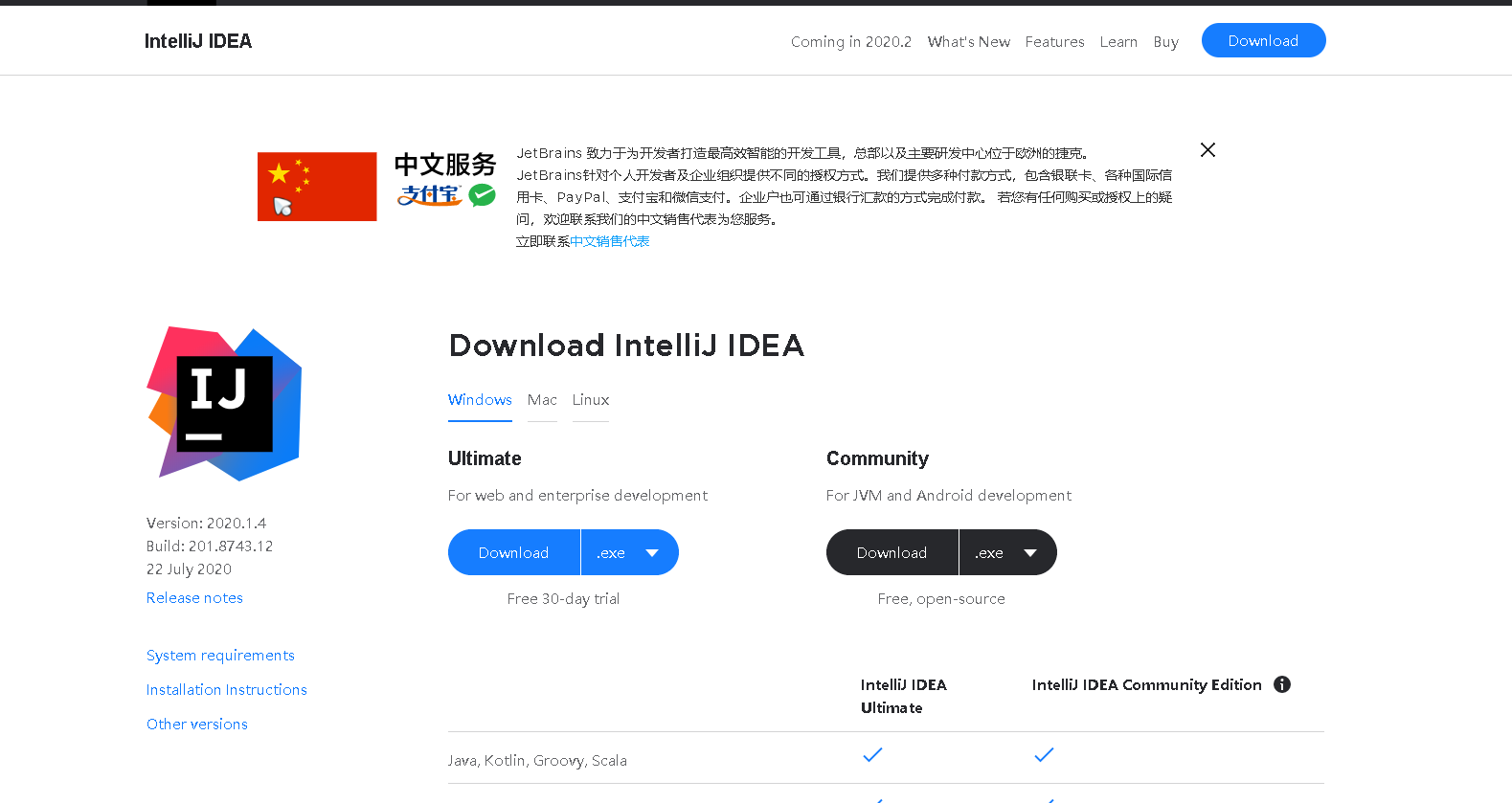Click the Free 30-day trial text

click(563, 599)
